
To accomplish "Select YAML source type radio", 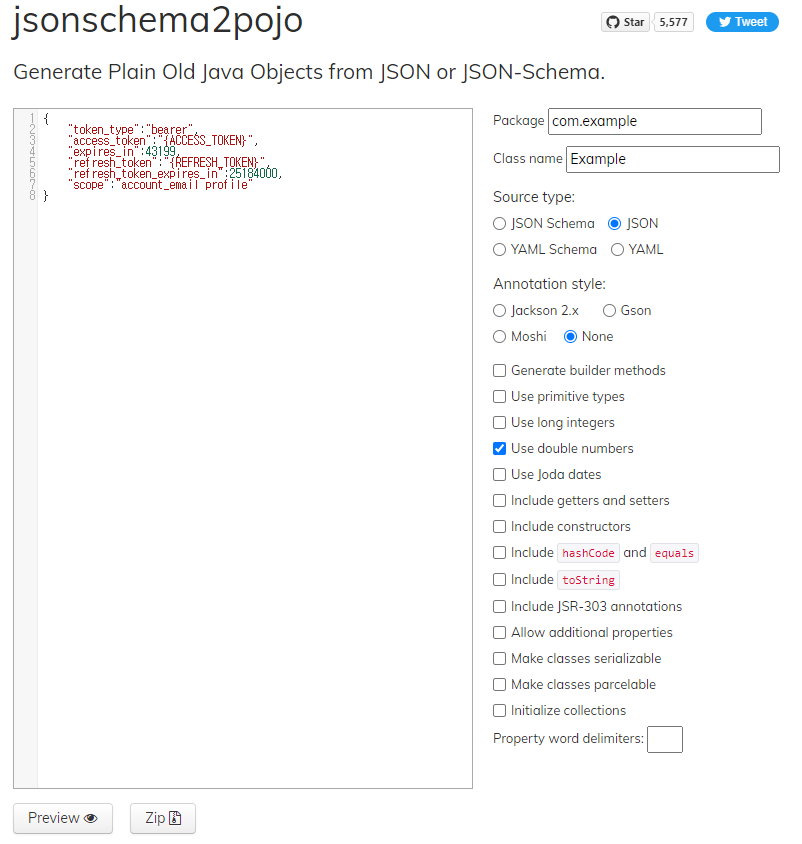I will click(x=617, y=250).
